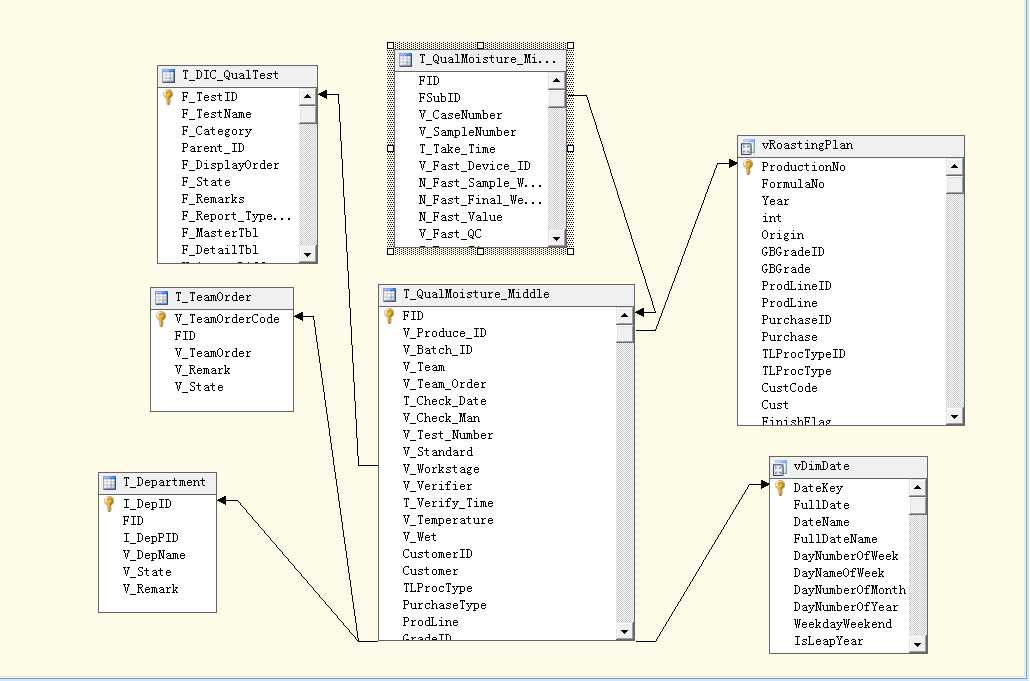Select the FSubID column

pyautogui.click(x=439, y=98)
